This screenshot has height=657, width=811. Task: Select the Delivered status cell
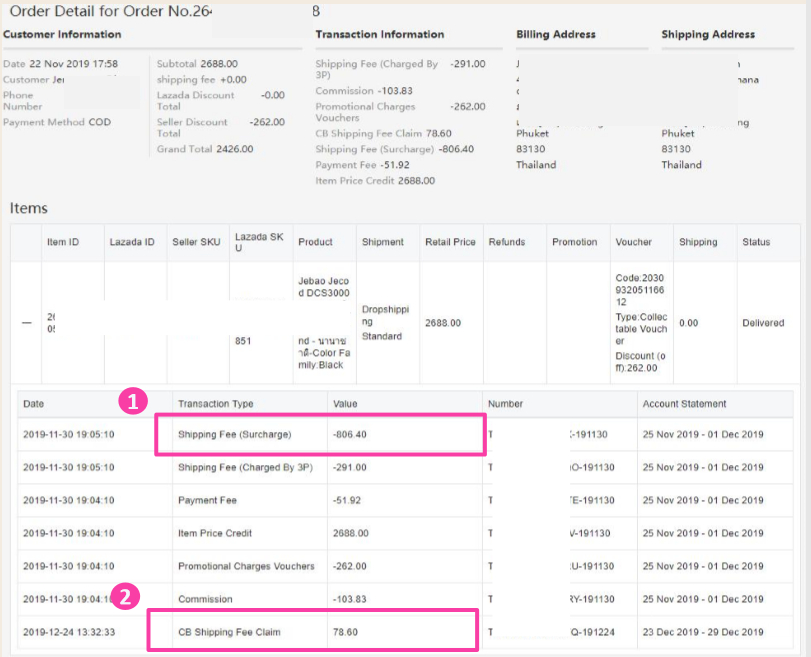pos(763,323)
